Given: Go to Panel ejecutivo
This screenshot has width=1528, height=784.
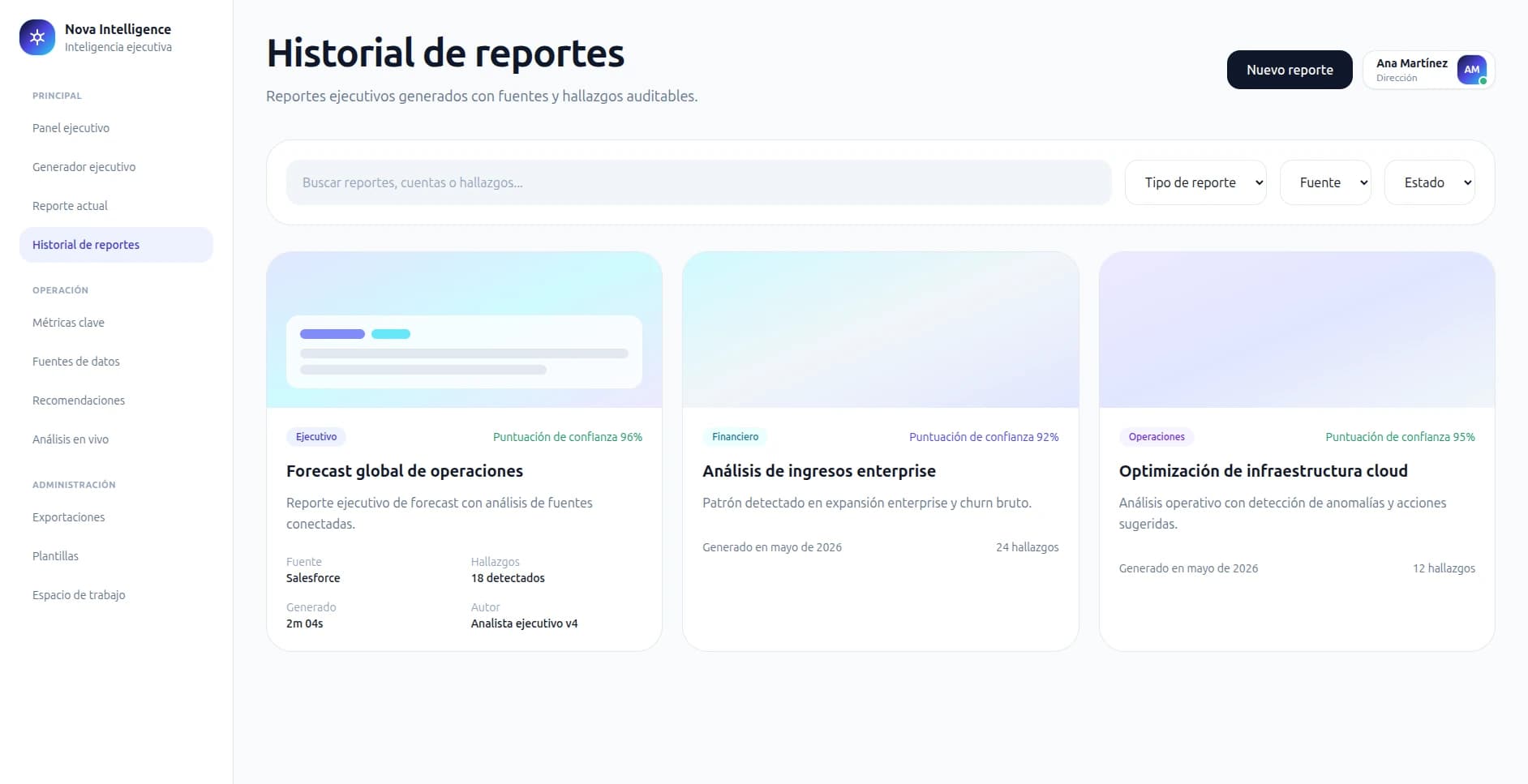Looking at the screenshot, I should pos(116,128).
